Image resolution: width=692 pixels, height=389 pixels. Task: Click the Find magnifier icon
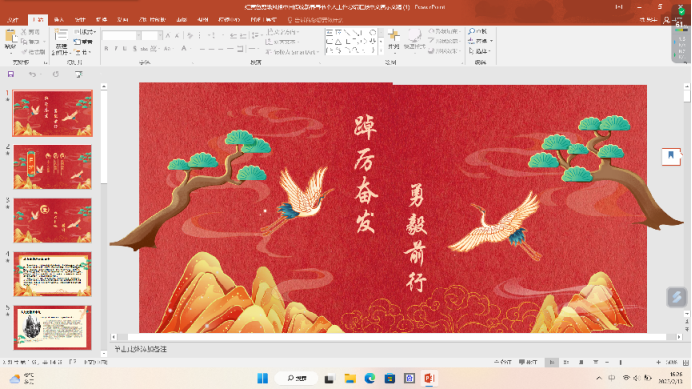(471, 31)
